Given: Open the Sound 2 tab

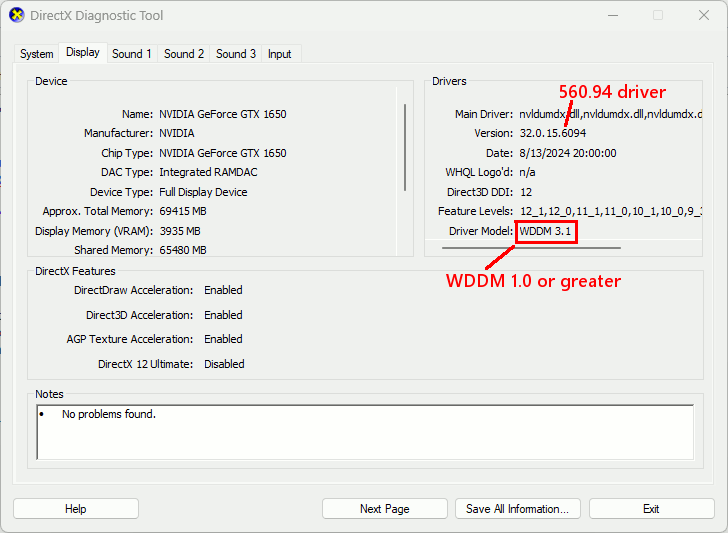Looking at the screenshot, I should [x=184, y=54].
